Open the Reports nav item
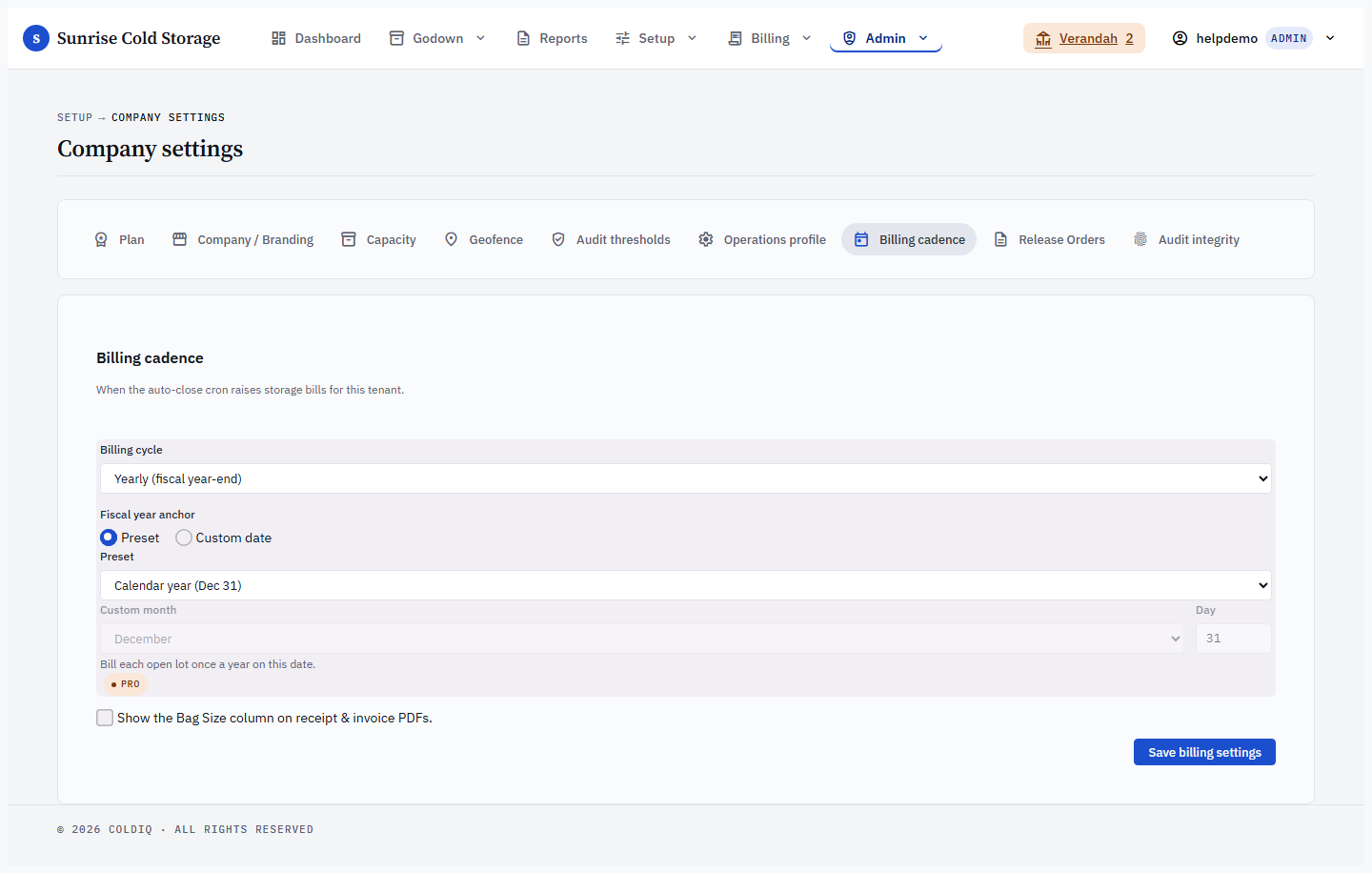The height and width of the screenshot is (873, 1372). 552,38
